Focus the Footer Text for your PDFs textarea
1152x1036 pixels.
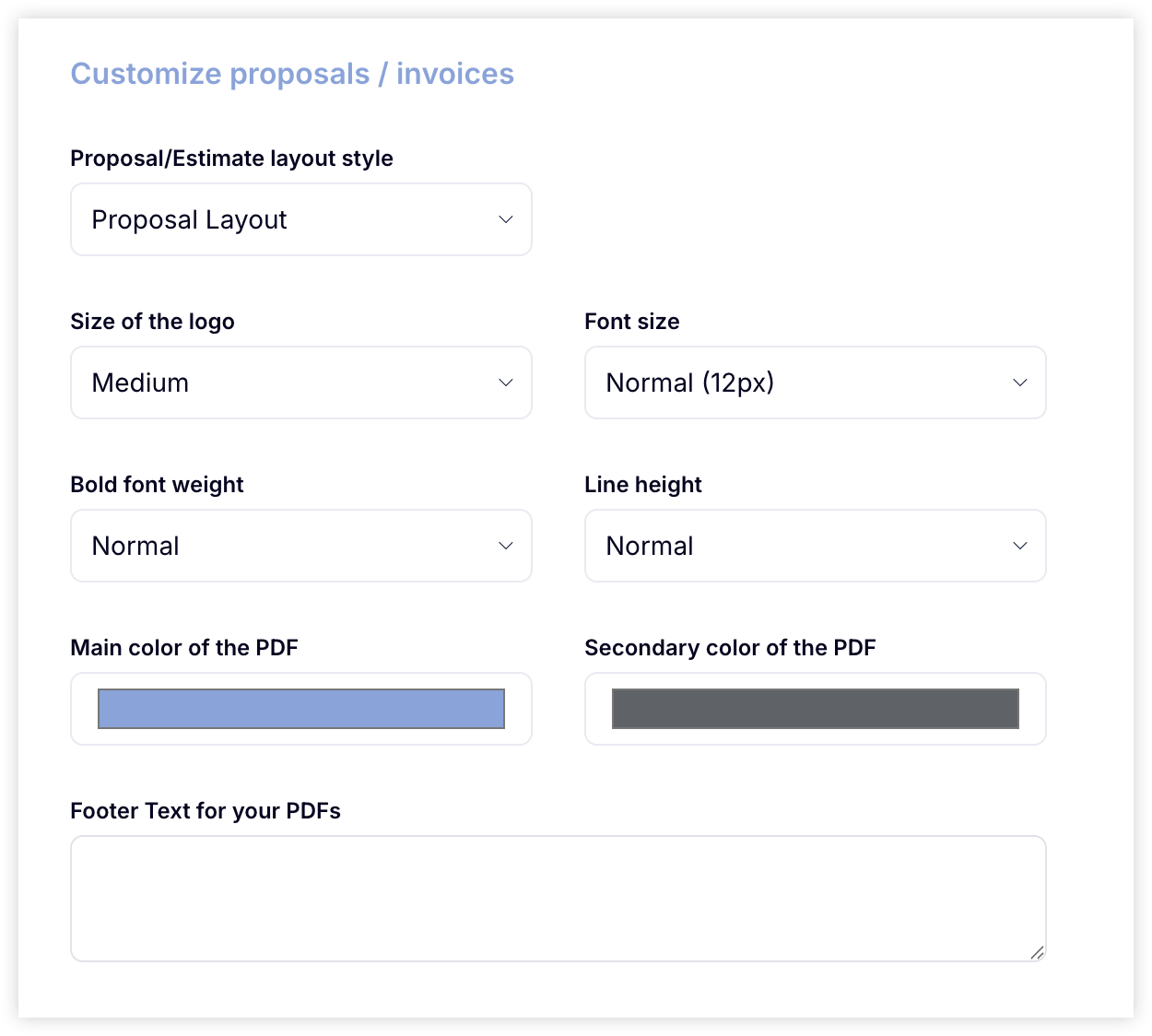(558, 899)
